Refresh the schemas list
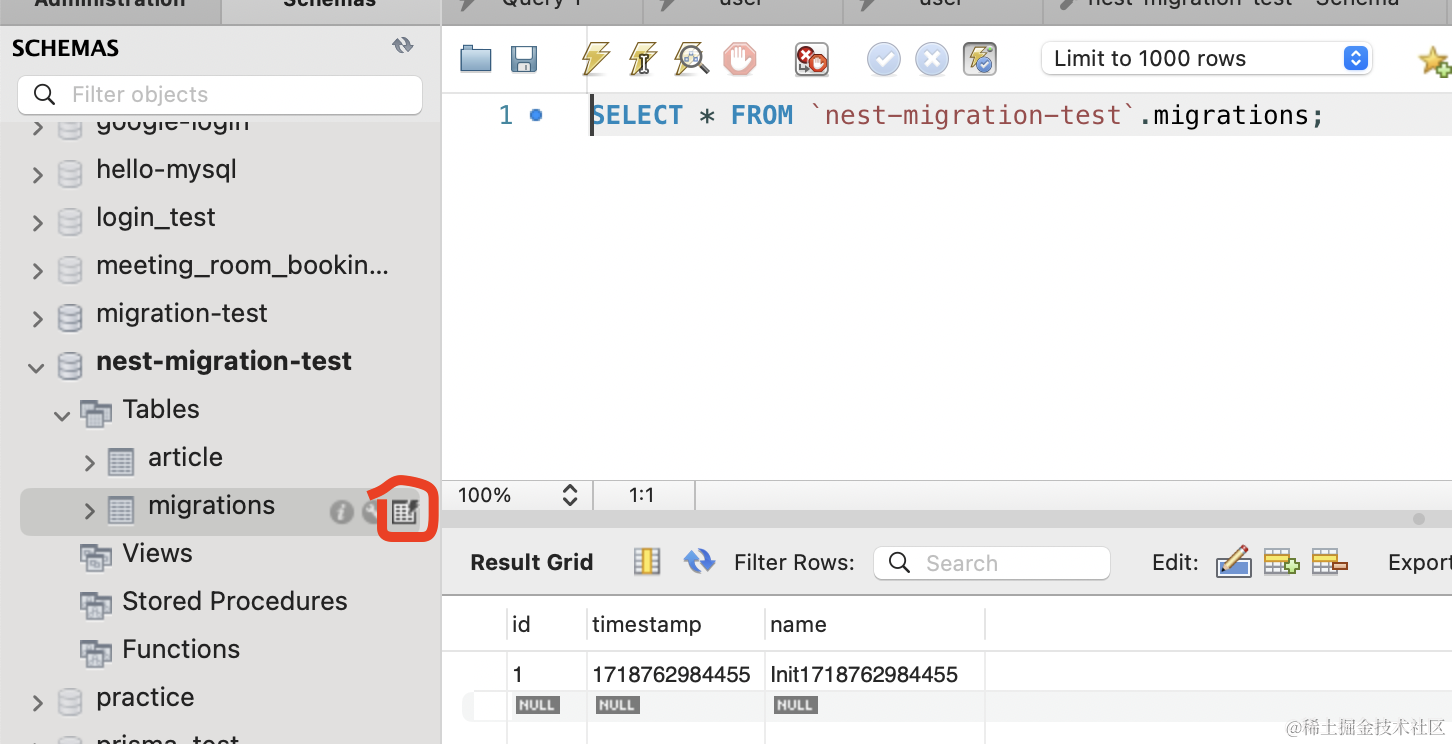This screenshot has height=744, width=1452. coord(402,46)
